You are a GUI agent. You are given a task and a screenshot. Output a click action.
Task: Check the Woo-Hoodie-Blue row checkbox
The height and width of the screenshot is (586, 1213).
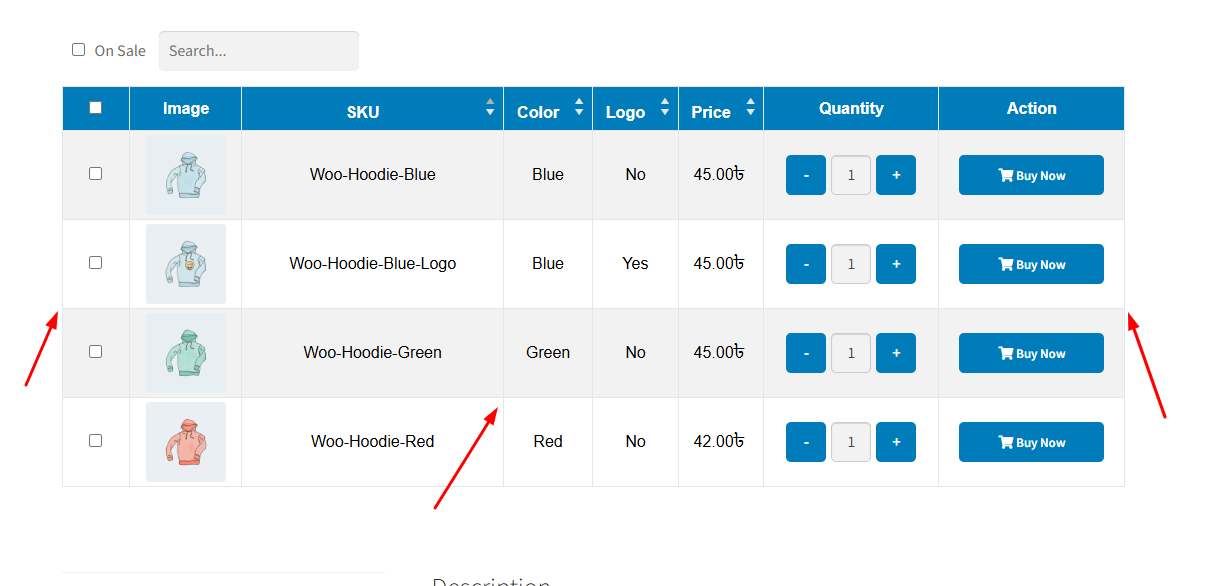pos(96,174)
